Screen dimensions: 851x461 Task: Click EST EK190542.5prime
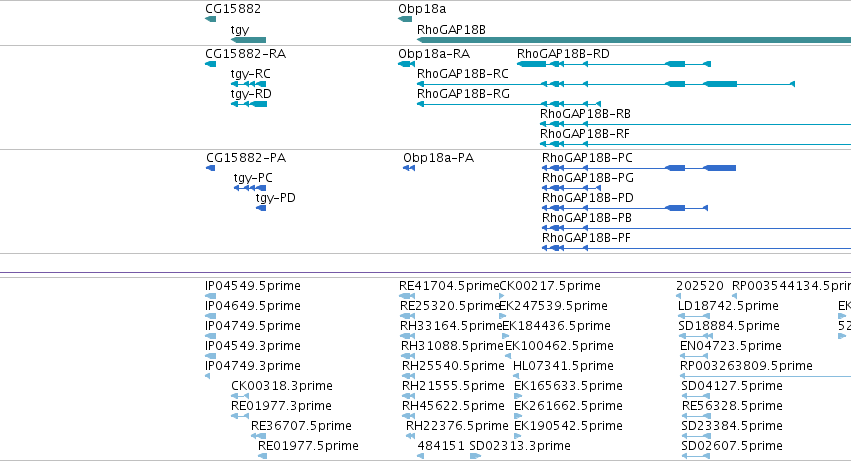pyautogui.click(x=568, y=427)
